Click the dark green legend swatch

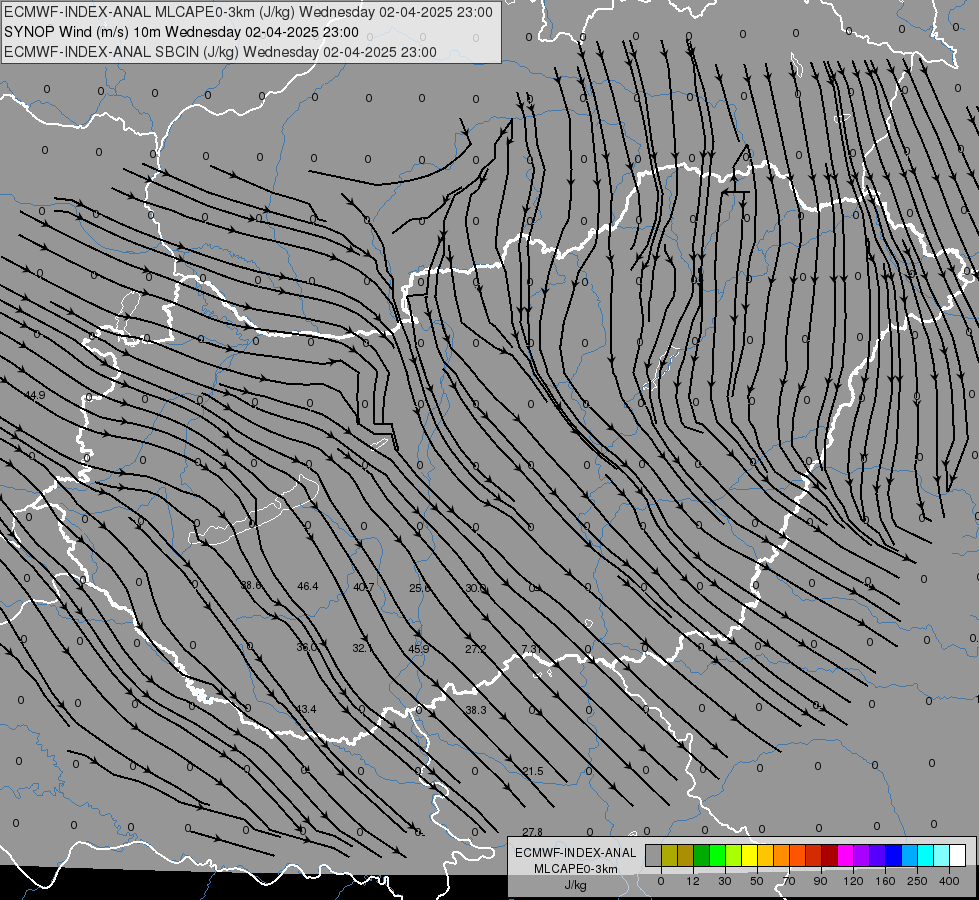(702, 855)
